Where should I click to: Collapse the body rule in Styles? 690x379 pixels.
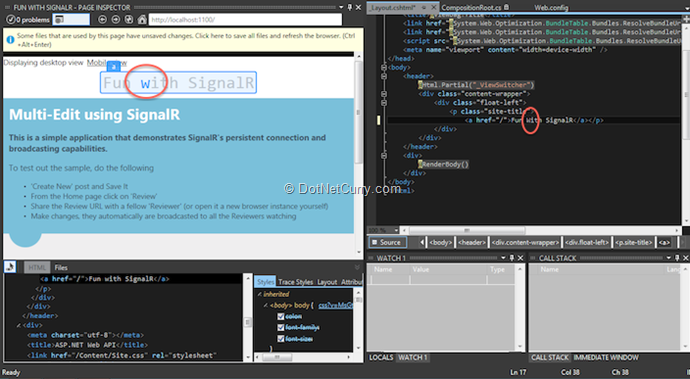pos(265,305)
